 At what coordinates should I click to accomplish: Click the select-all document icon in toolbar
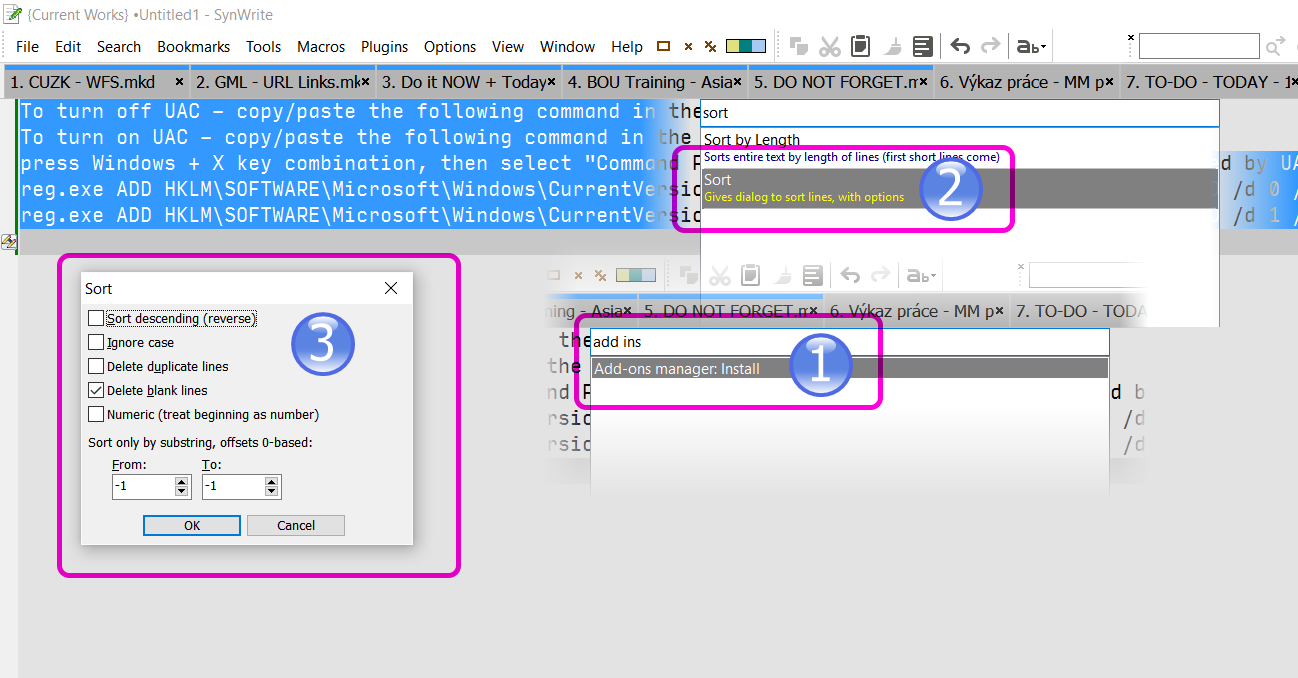coord(922,46)
